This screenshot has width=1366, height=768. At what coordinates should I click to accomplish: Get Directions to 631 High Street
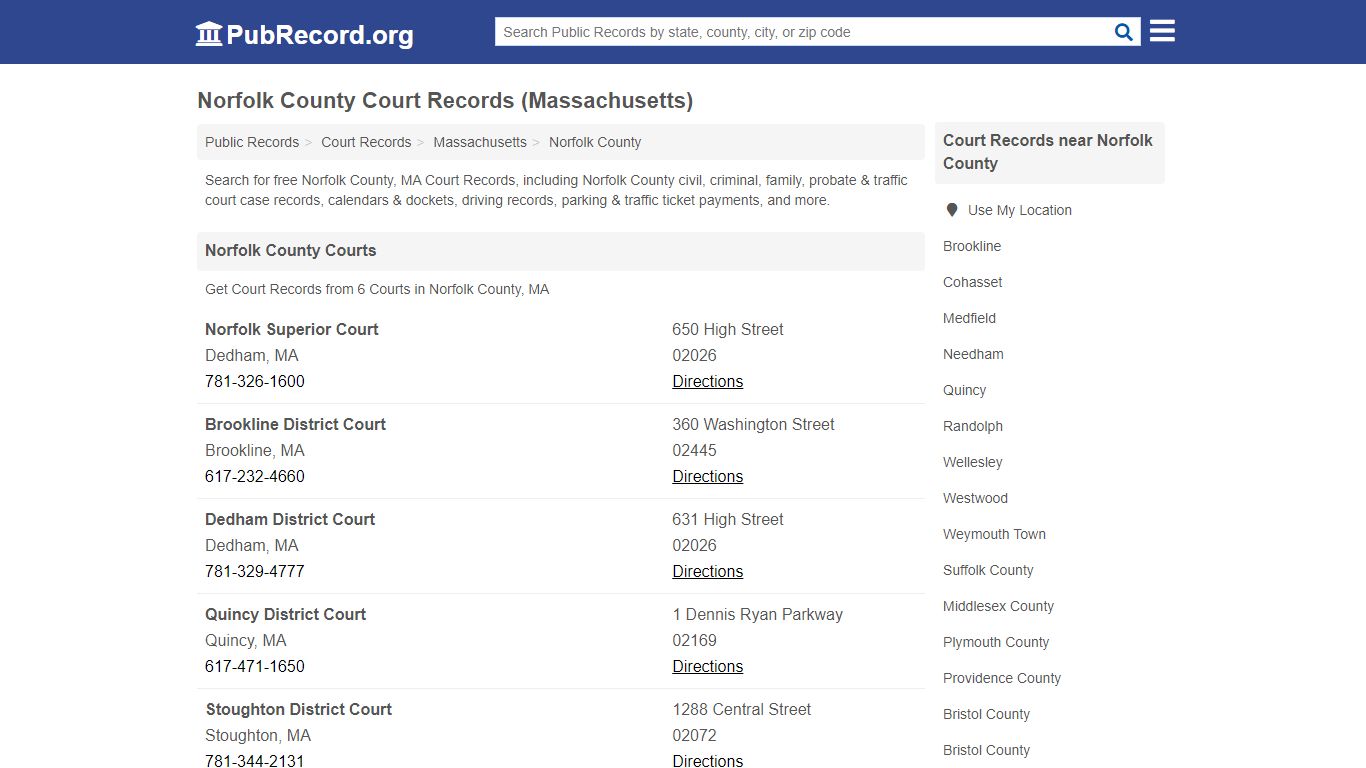pyautogui.click(x=708, y=571)
